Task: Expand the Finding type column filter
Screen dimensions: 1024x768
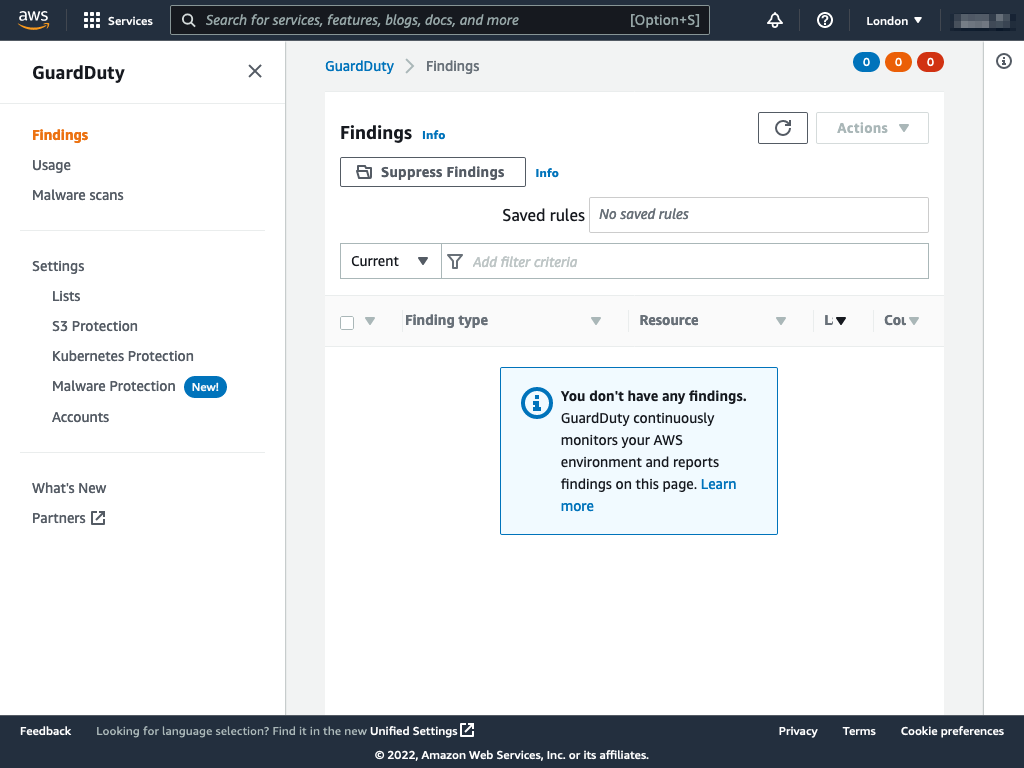Action: (x=596, y=320)
